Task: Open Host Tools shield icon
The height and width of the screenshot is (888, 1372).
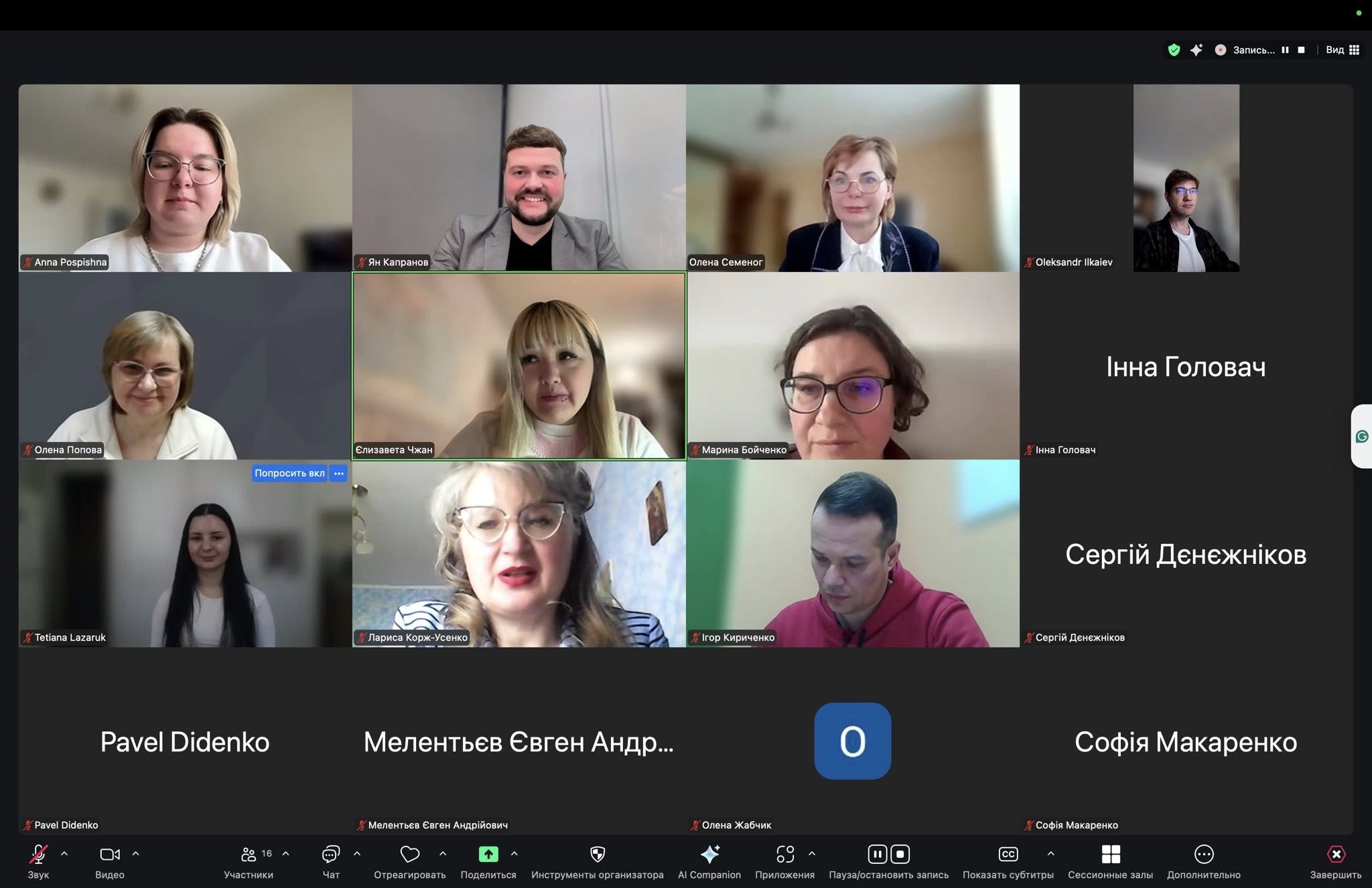Action: (x=598, y=855)
